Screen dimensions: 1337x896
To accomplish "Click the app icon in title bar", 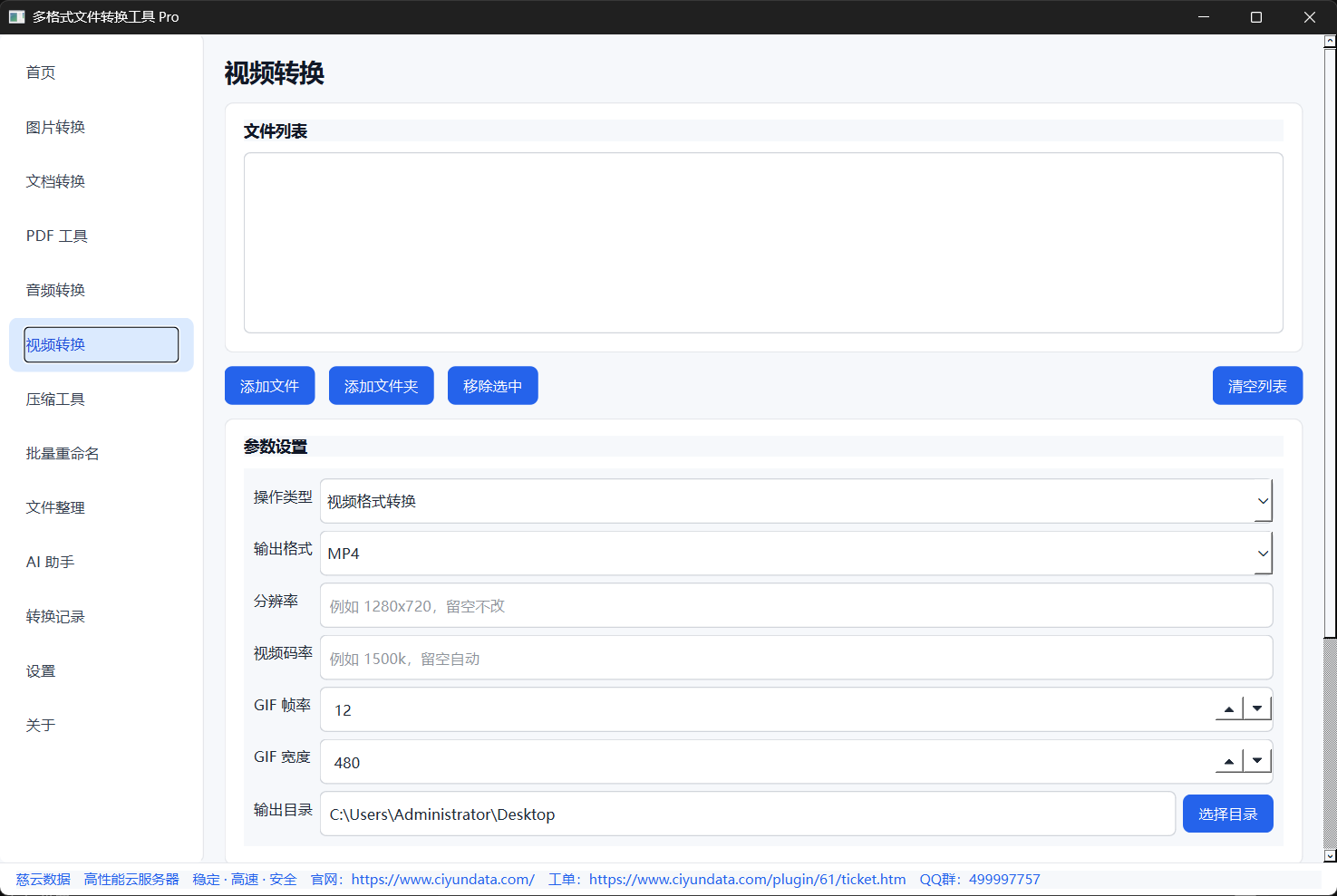I will point(16,16).
